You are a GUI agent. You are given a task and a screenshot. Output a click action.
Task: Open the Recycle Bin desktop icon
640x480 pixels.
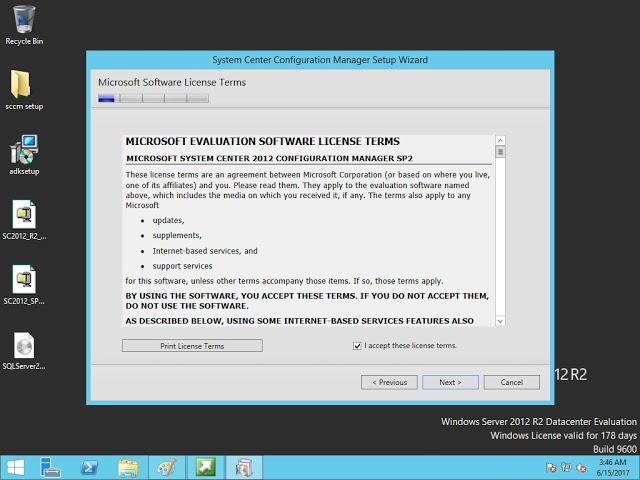pos(24,20)
